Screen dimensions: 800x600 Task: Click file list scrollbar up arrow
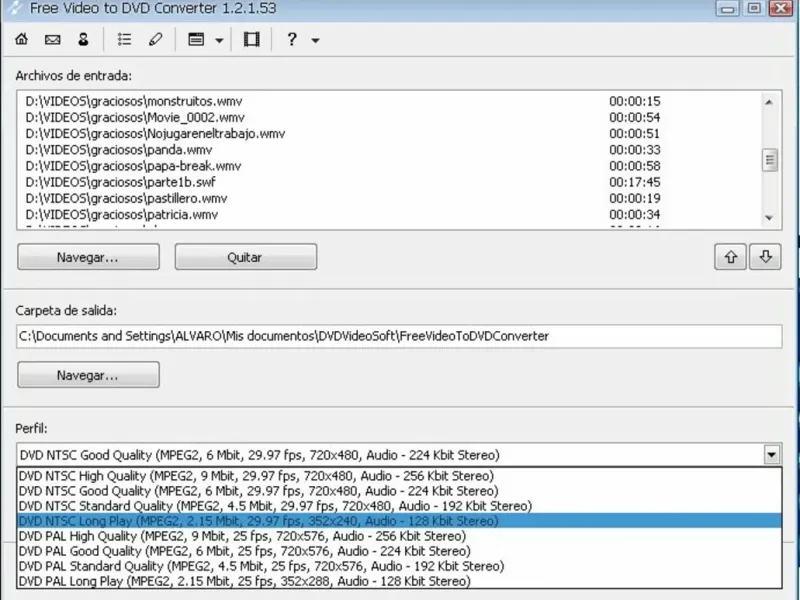pyautogui.click(x=769, y=102)
